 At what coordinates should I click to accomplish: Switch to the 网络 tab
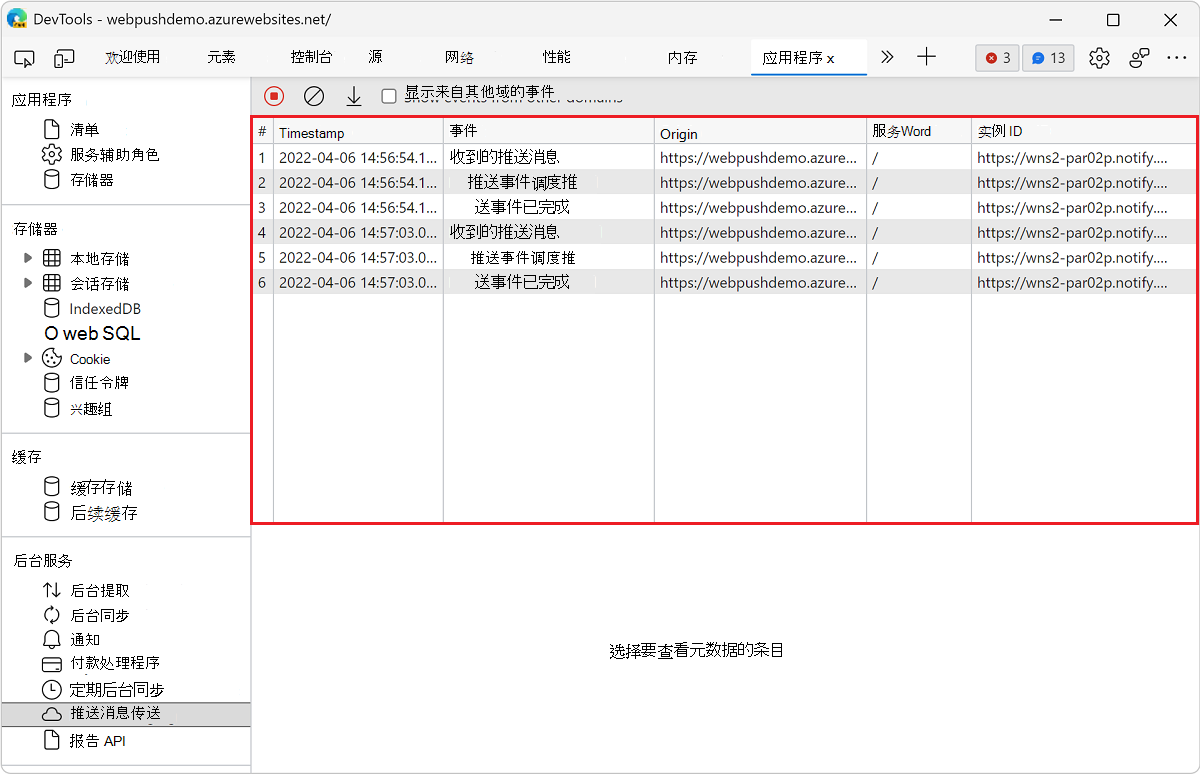pos(459,58)
